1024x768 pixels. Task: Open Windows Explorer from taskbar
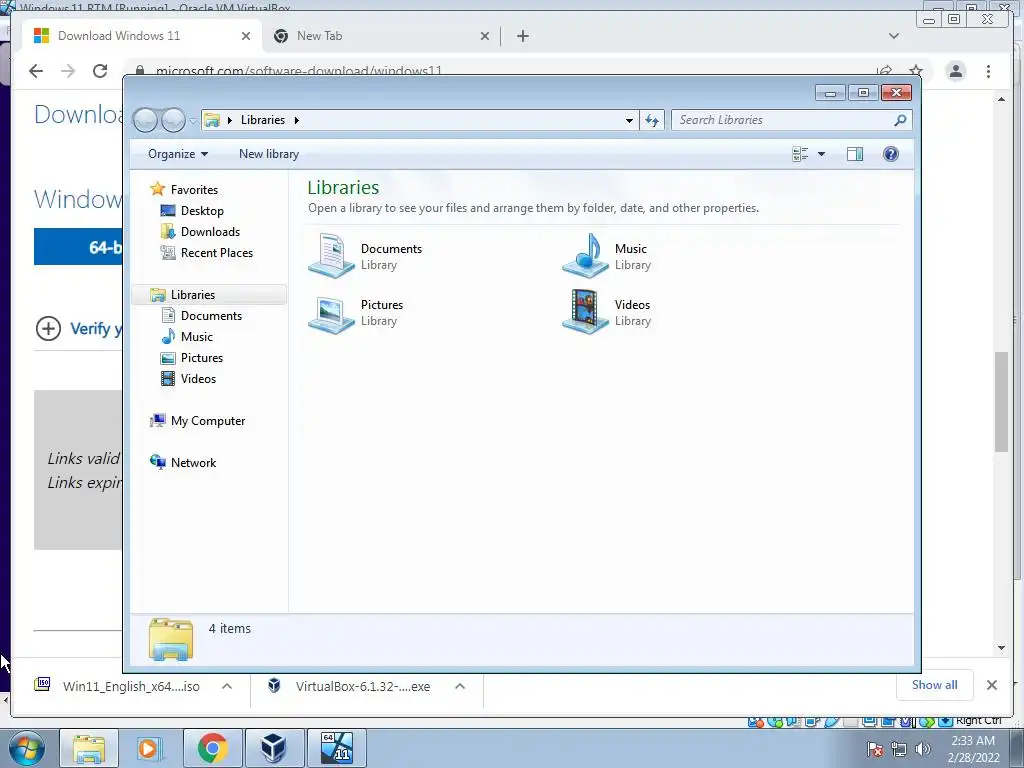[x=89, y=748]
